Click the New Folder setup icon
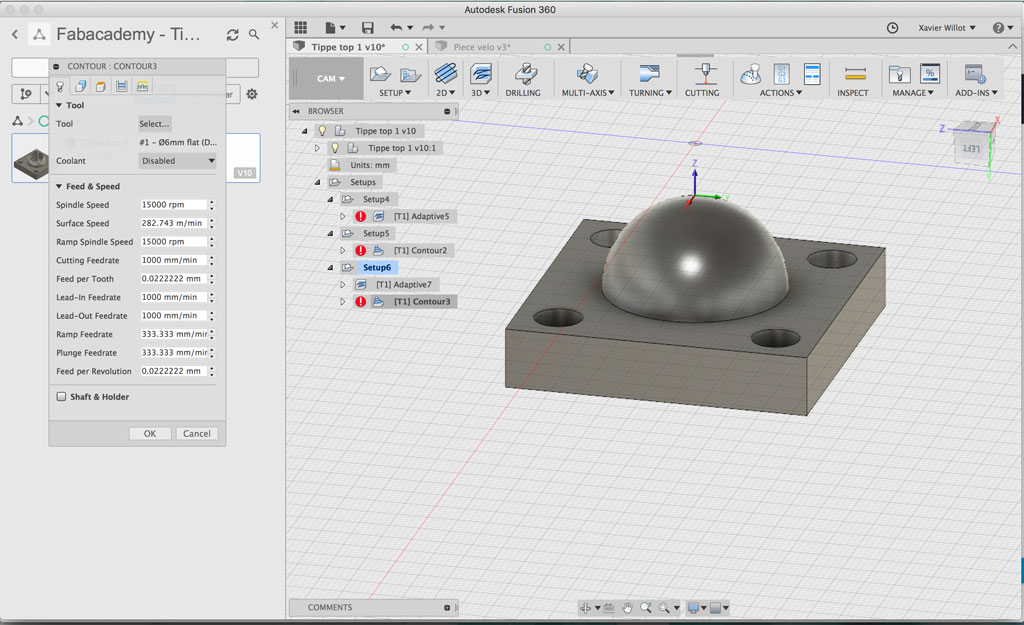The width and height of the screenshot is (1024, 625). pyautogui.click(x=410, y=74)
